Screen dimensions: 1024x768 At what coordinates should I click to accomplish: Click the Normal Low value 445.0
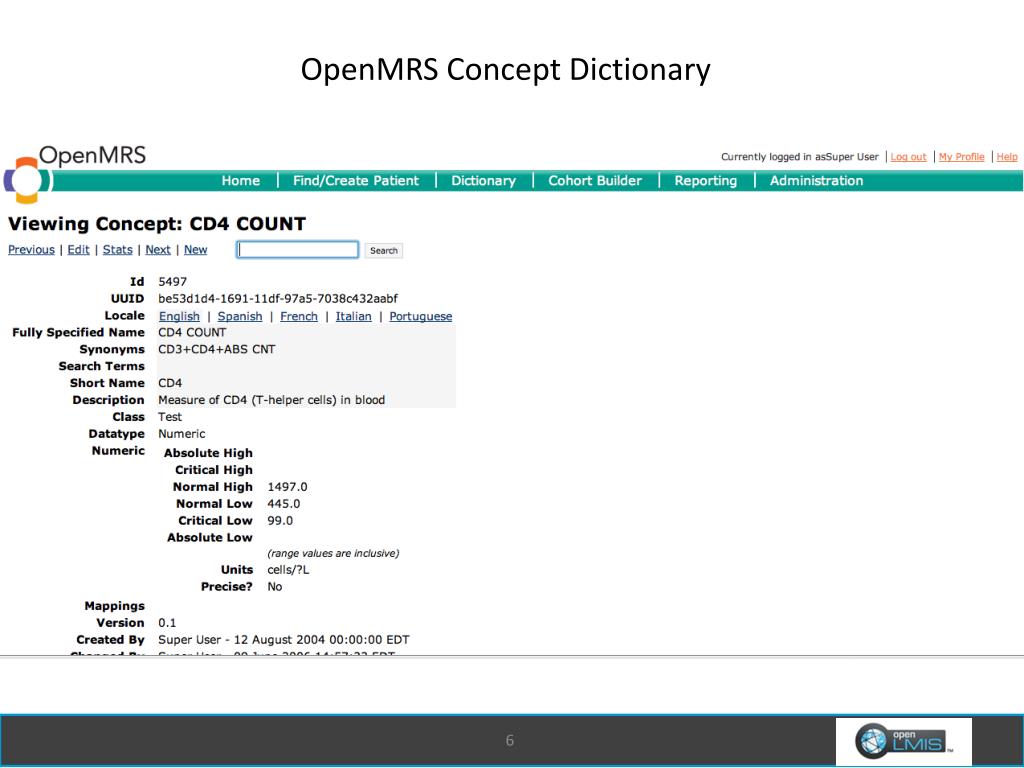coord(283,504)
